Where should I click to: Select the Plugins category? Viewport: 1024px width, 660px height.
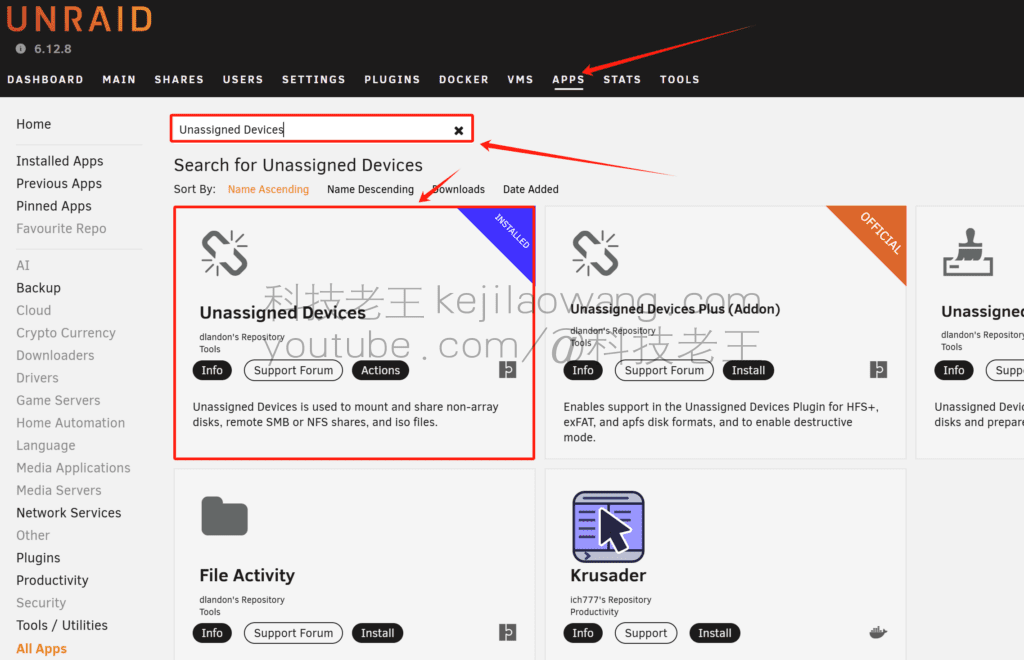[38, 558]
